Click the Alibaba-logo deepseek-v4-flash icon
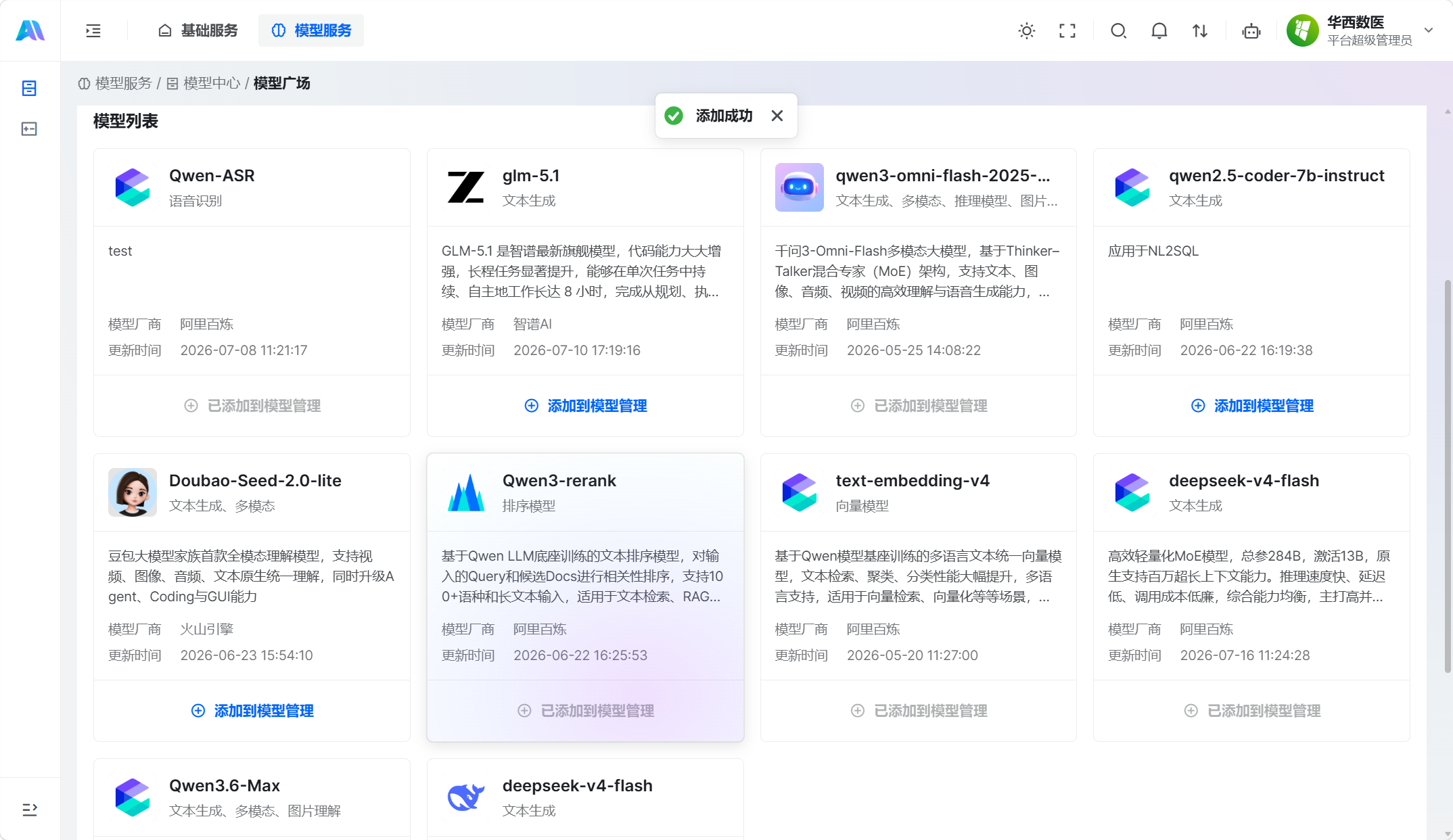 (1132, 492)
